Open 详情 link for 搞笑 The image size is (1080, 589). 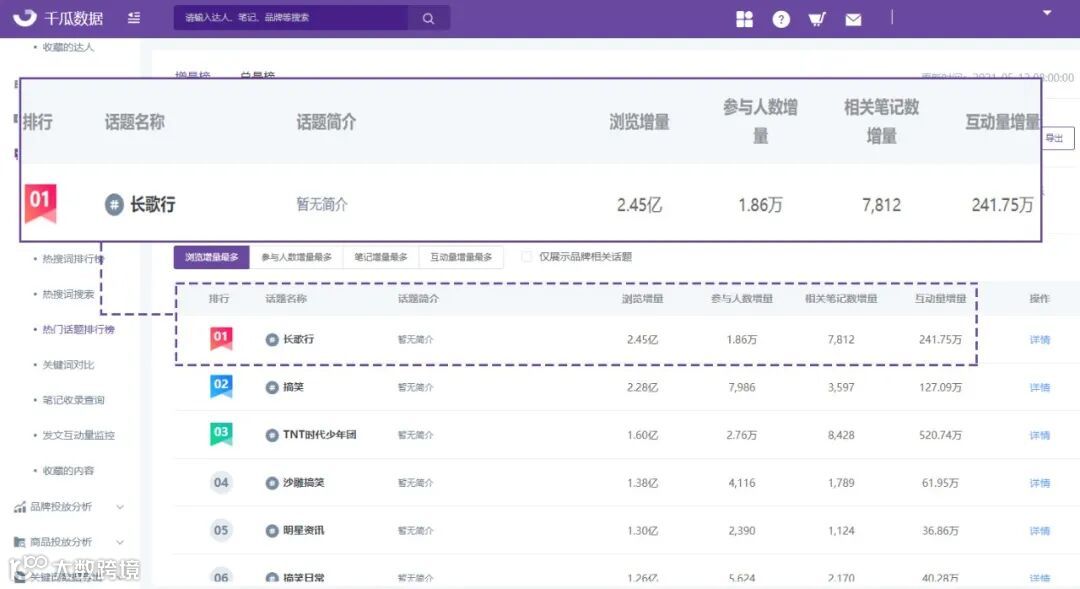1040,388
